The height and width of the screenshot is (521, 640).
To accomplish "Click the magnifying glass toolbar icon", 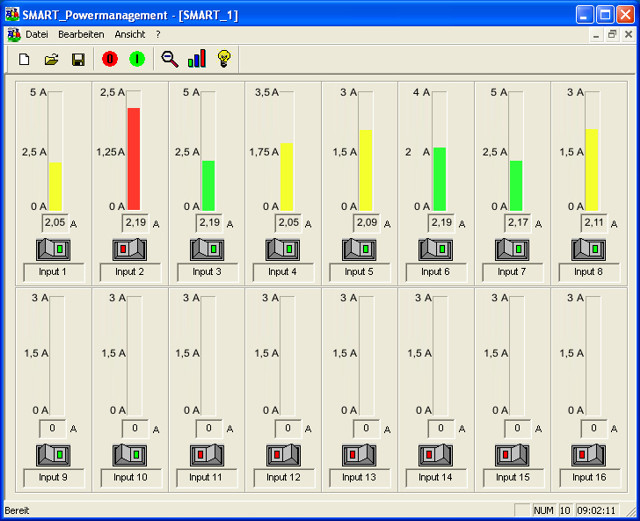I will pos(170,60).
